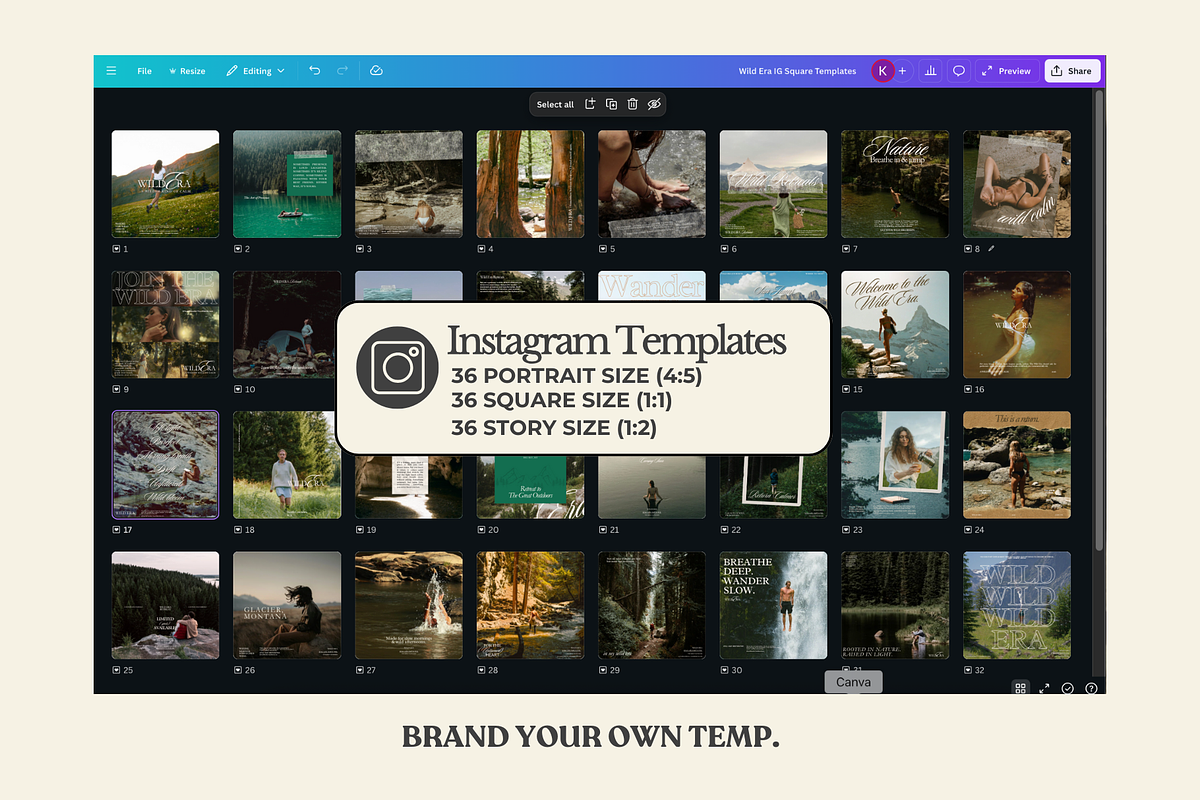The height and width of the screenshot is (800, 1200).
Task: Add a collaborator with plus icon
Action: 902,71
